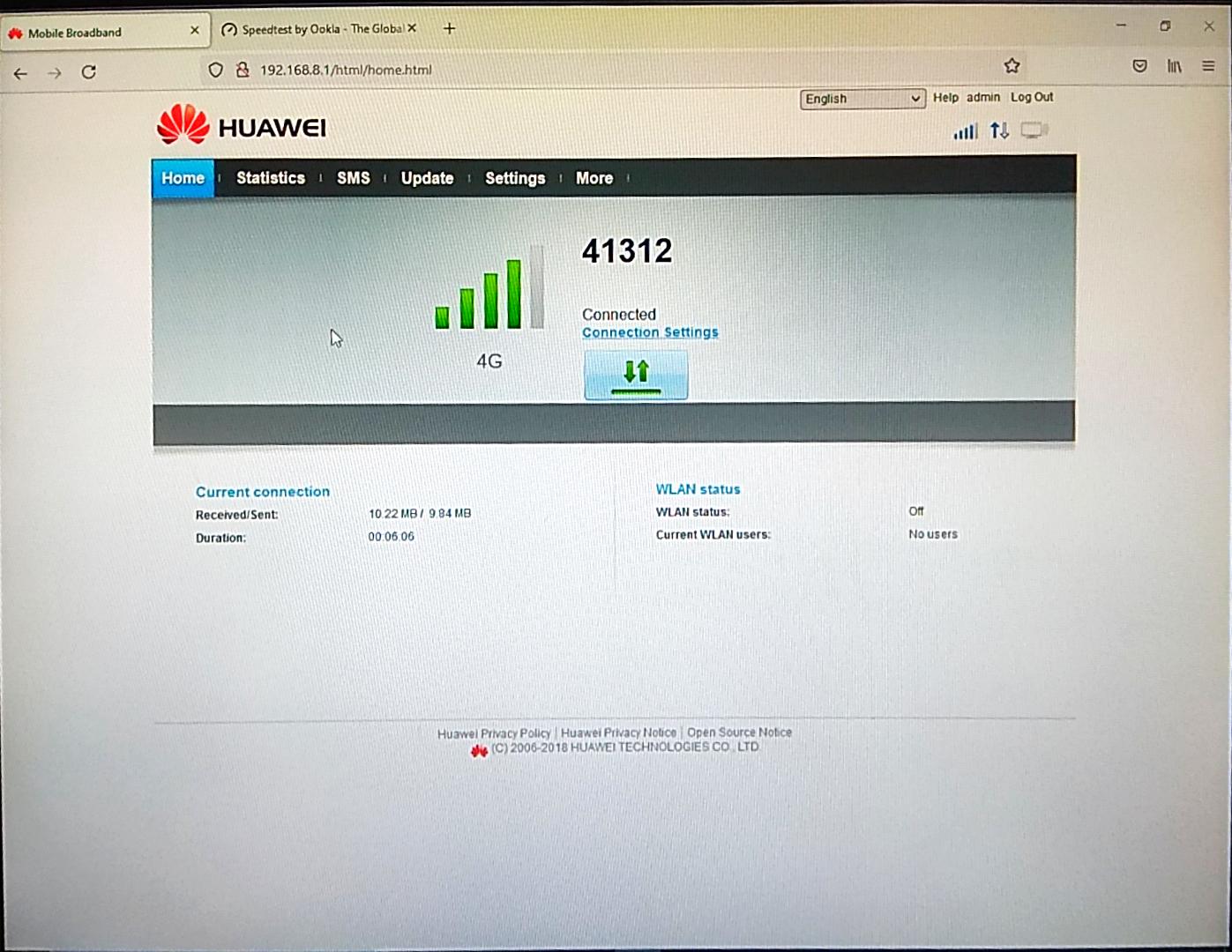Click the browser forward arrow
This screenshot has width=1232, height=952.
click(x=55, y=73)
